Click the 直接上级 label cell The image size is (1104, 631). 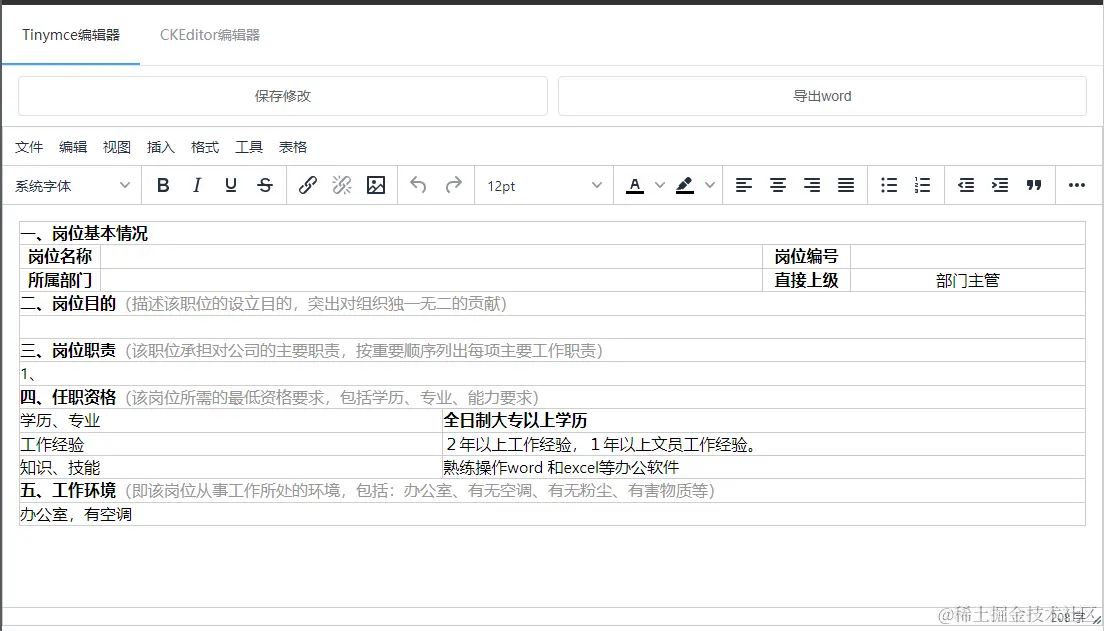tap(807, 280)
